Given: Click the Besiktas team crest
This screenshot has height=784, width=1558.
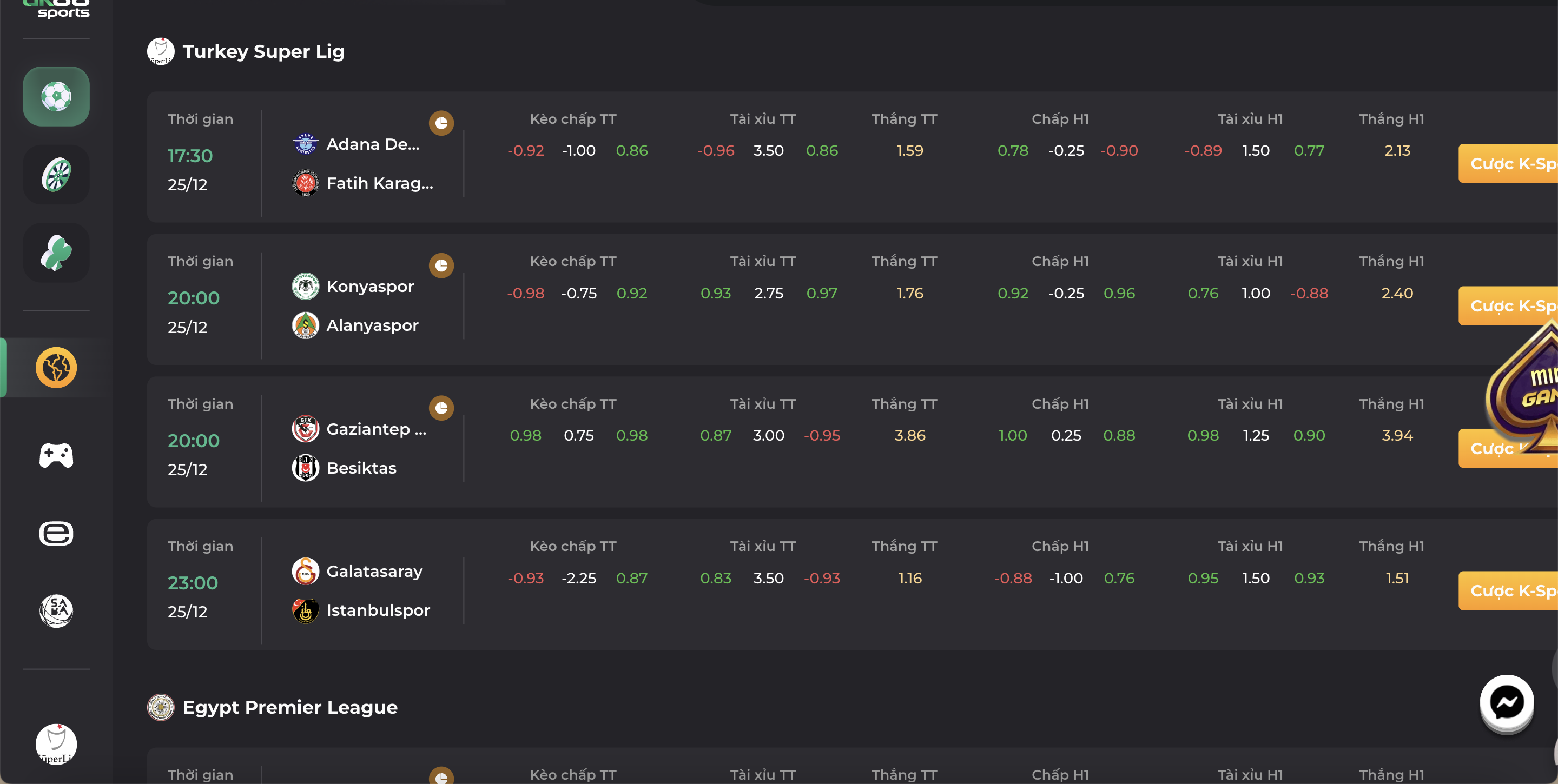Looking at the screenshot, I should coord(306,468).
